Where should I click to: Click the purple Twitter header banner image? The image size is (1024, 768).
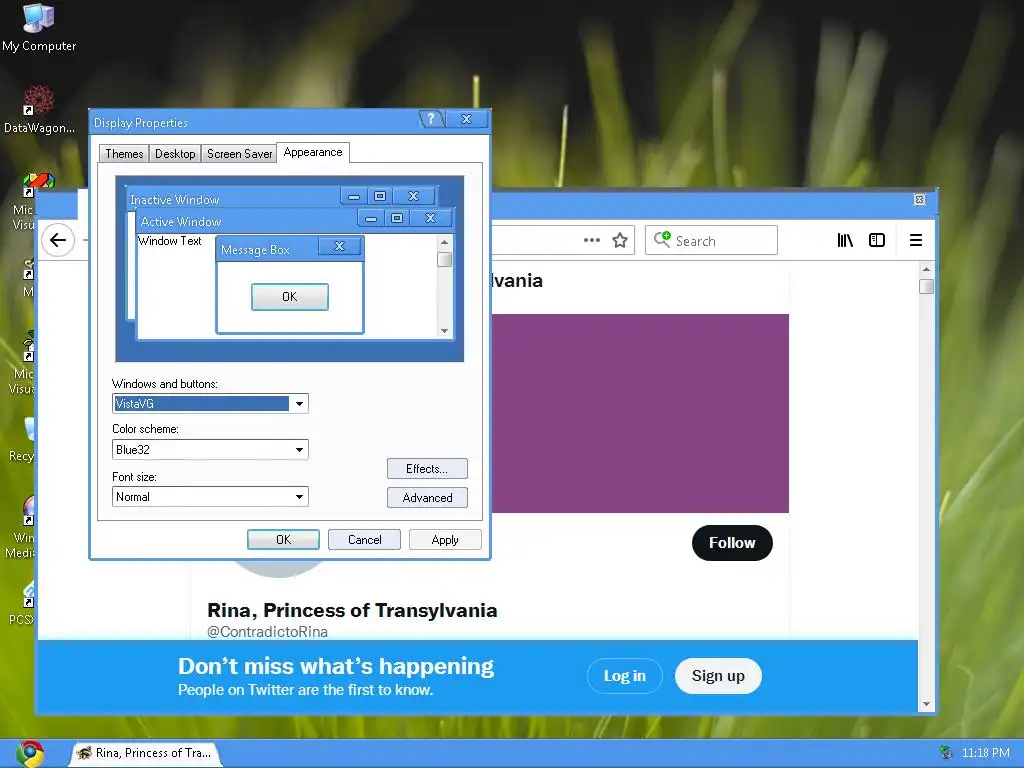640,413
